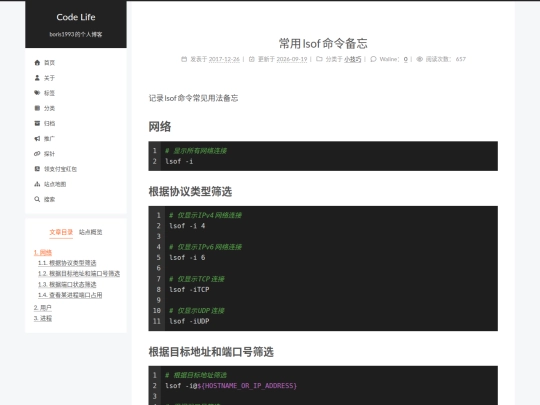Click the comment 仅显示IPv4 网络连接
Viewport: 540px width, 405px height.
205,215
